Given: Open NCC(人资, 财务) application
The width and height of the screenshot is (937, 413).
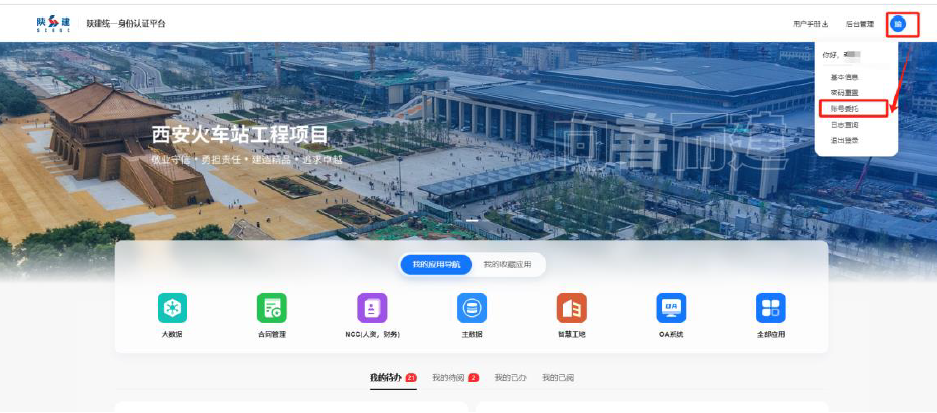Looking at the screenshot, I should click(372, 308).
